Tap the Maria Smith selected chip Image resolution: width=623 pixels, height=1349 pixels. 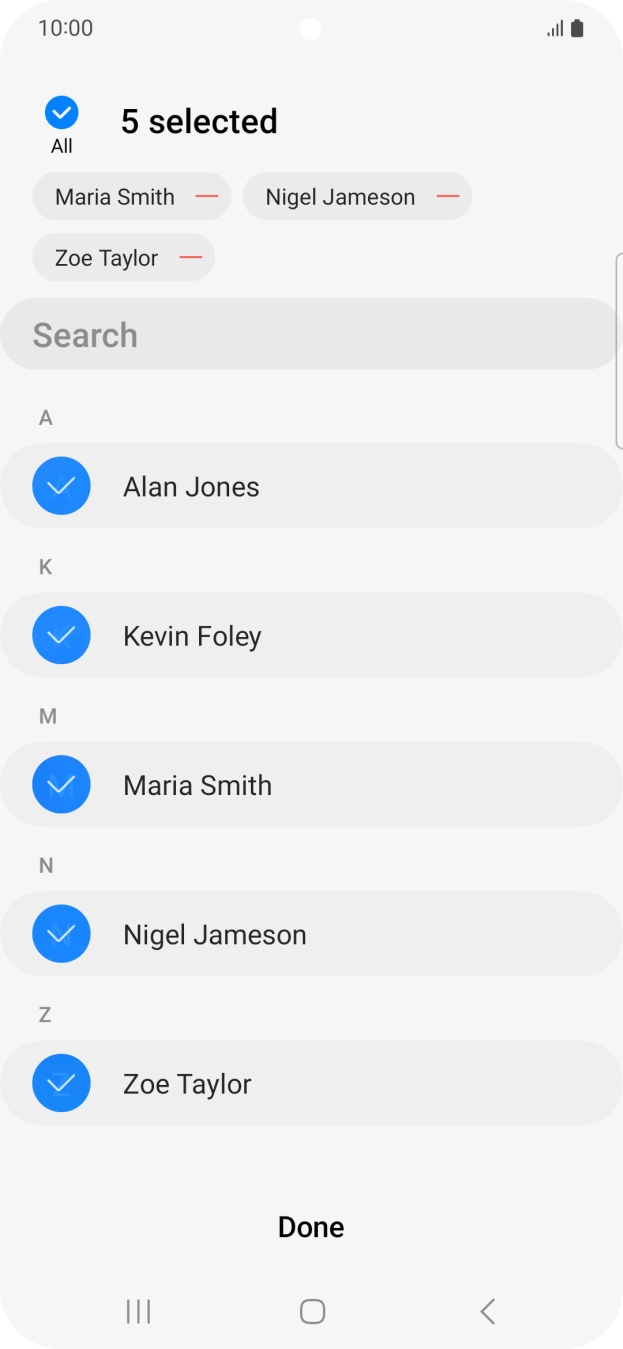click(114, 197)
